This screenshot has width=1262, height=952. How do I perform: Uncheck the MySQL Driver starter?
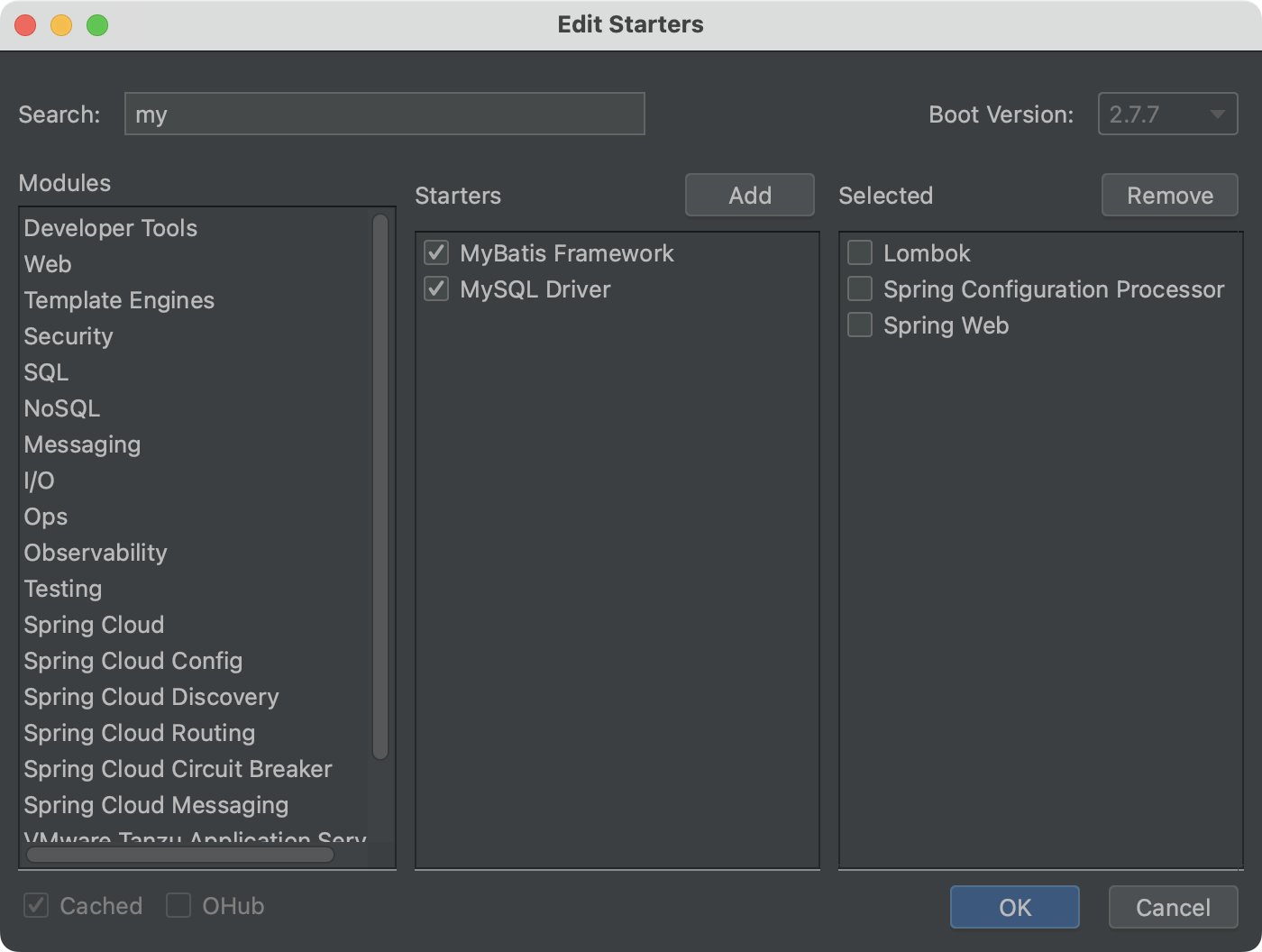pos(436,289)
